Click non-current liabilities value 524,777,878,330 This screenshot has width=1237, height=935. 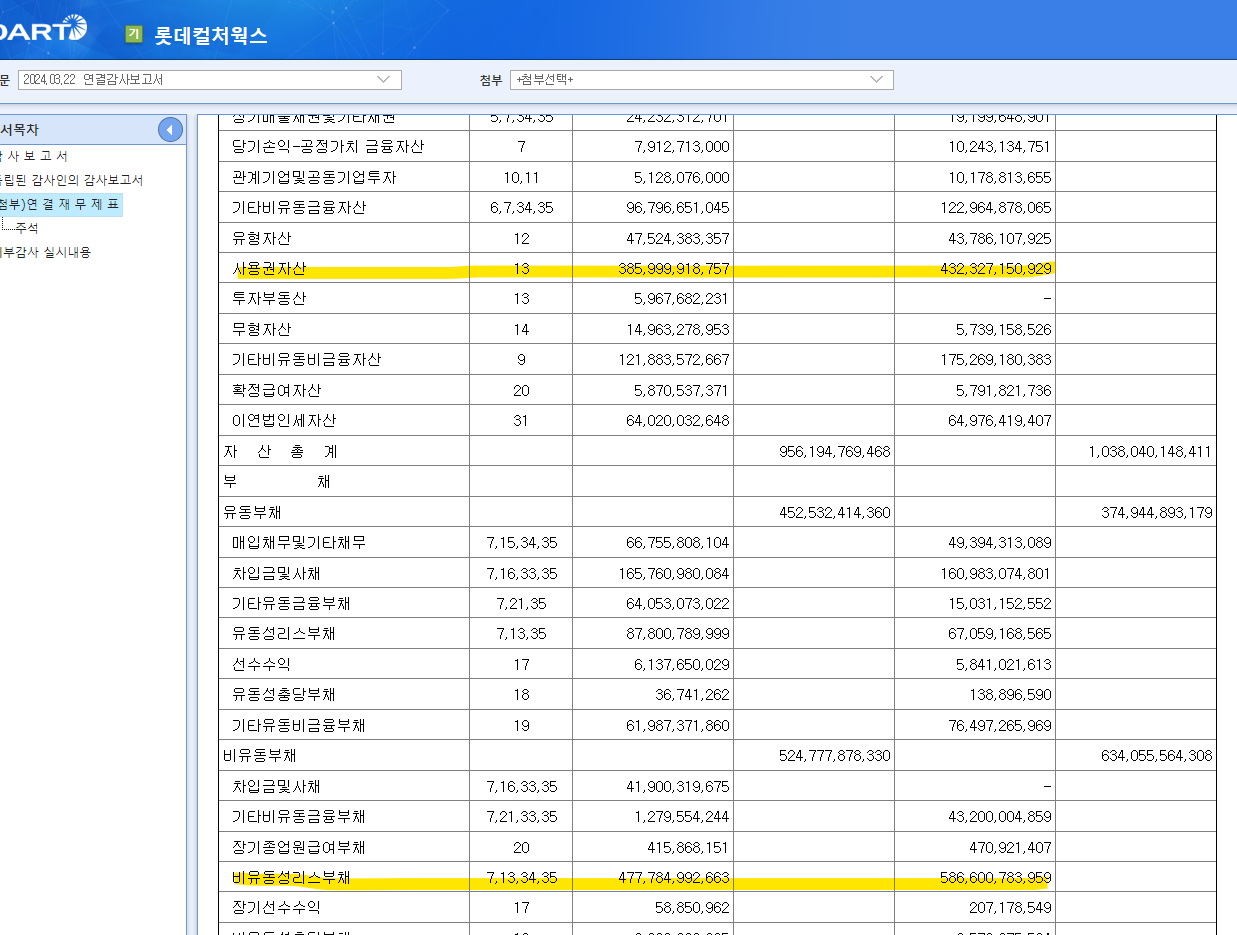(835, 756)
